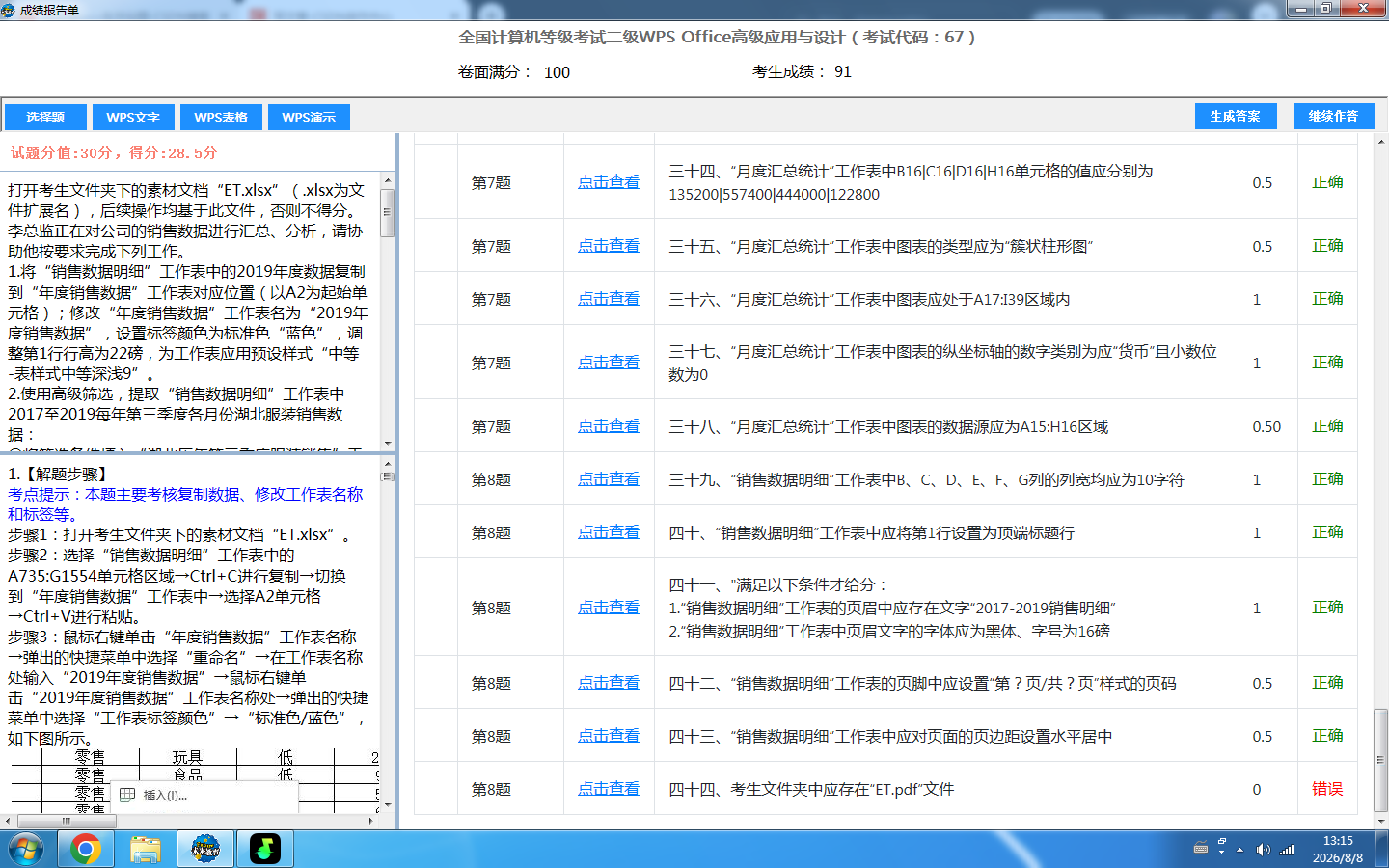Click the question text panel scroll-down arrow
This screenshot has width=1389, height=868.
pyautogui.click(x=388, y=443)
